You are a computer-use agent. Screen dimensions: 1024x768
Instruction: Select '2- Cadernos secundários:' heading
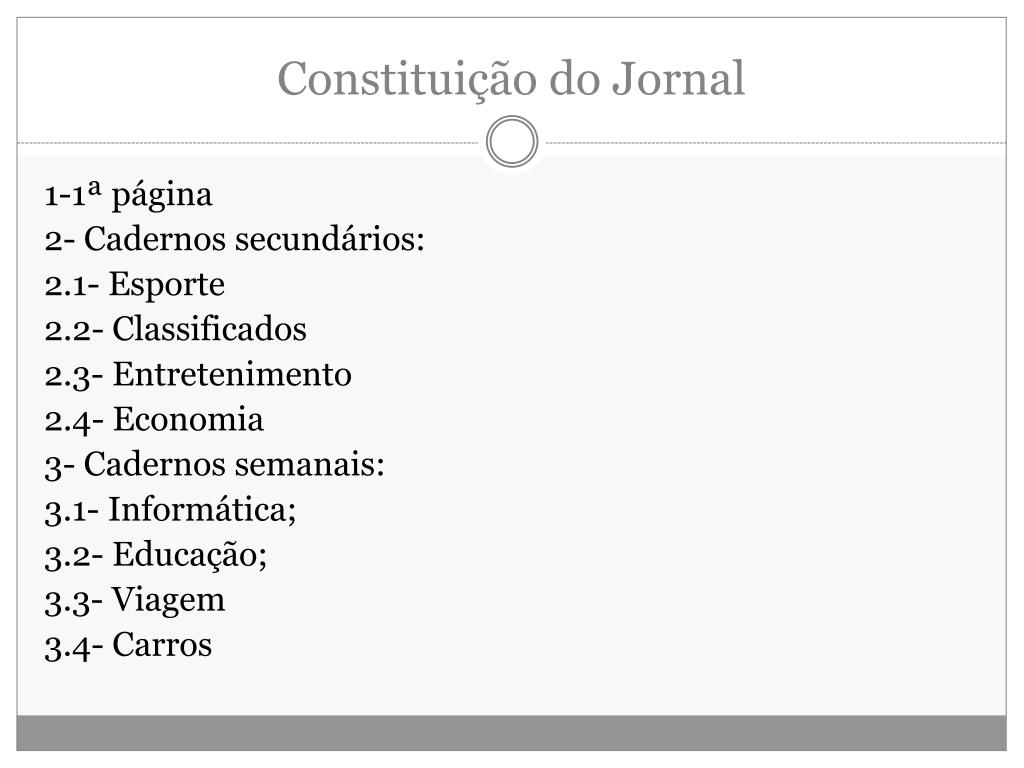(x=235, y=239)
